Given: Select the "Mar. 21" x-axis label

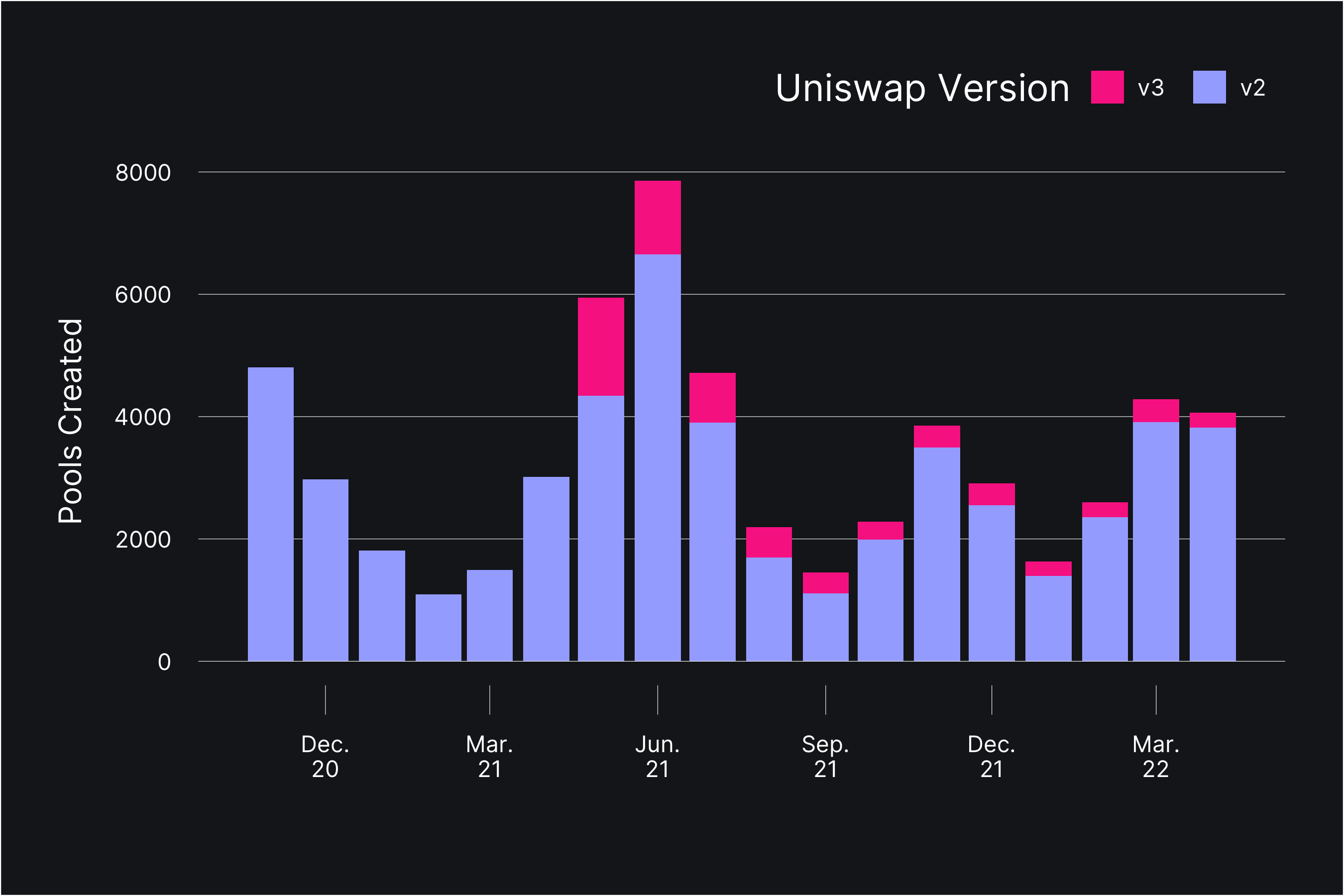Looking at the screenshot, I should click(x=490, y=757).
